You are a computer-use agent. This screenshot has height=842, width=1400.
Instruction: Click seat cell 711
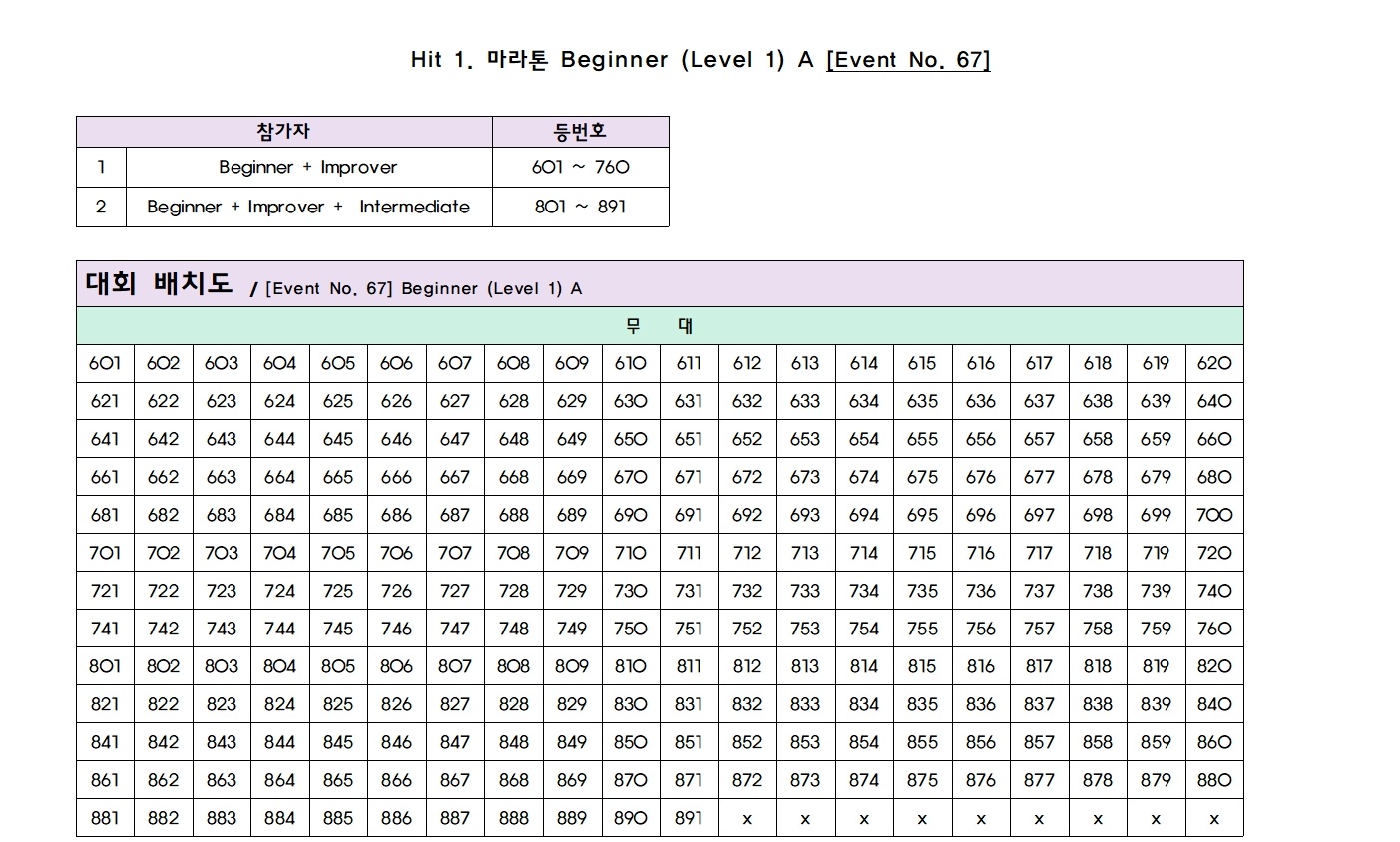(689, 554)
